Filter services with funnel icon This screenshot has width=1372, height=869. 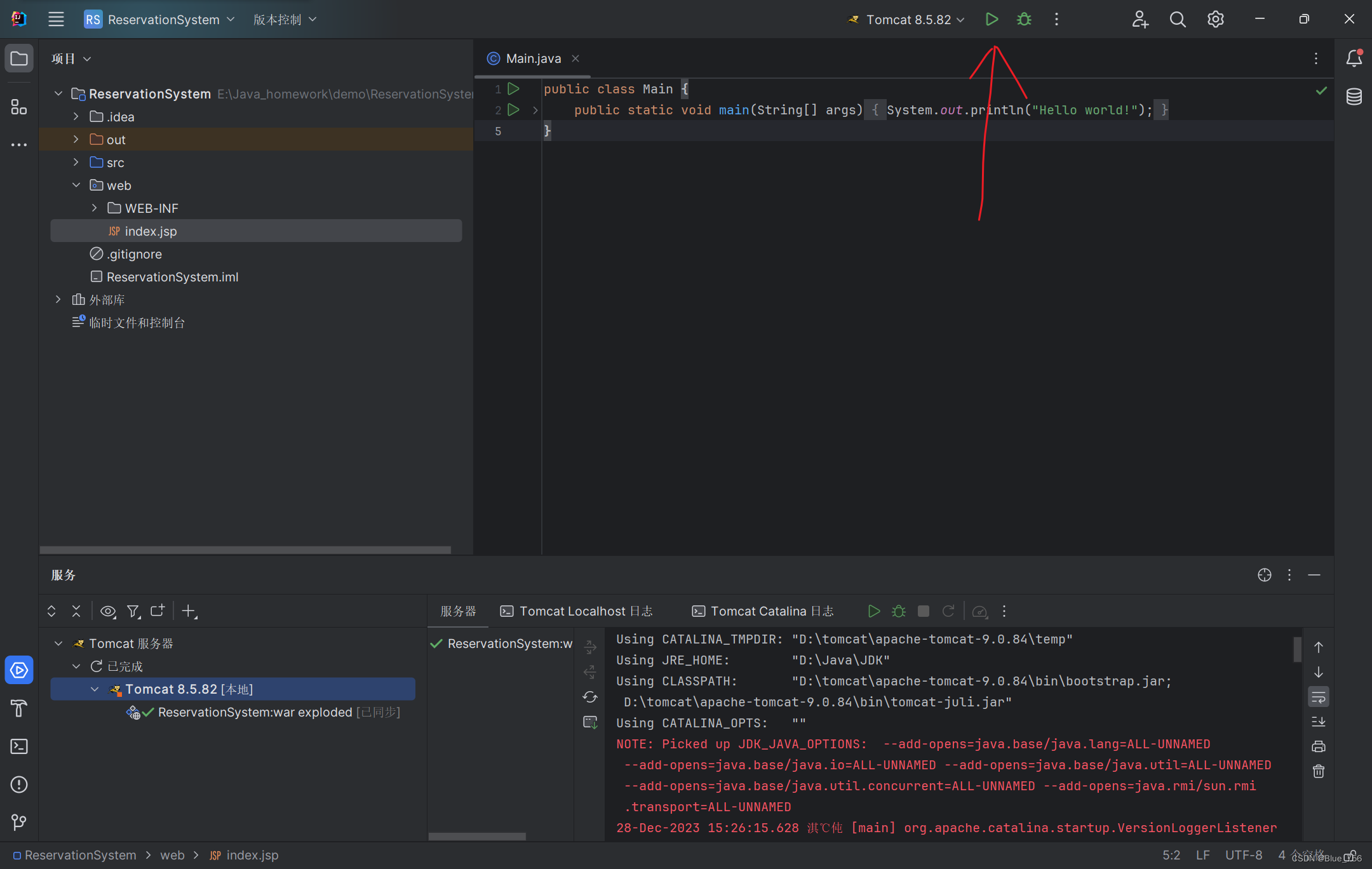pos(133,611)
